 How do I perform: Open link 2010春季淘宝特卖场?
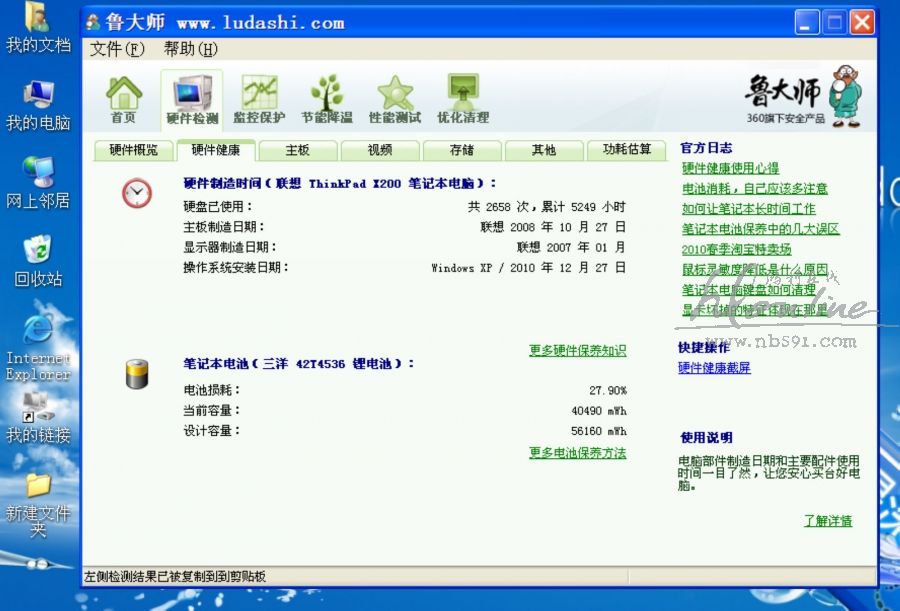click(x=736, y=249)
